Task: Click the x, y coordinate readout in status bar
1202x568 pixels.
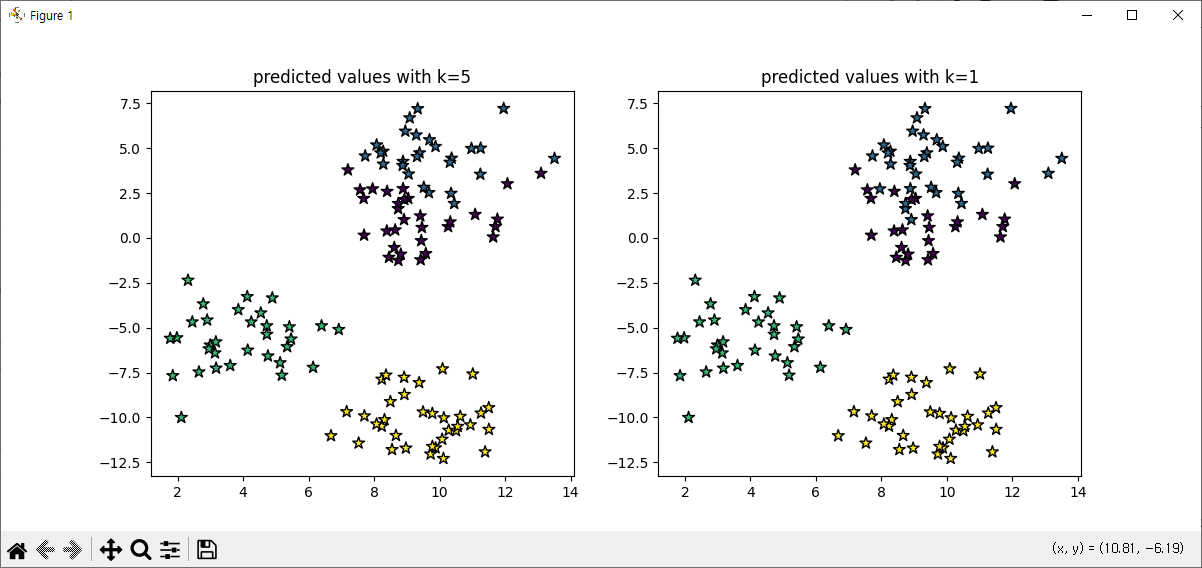Action: [x=1118, y=548]
